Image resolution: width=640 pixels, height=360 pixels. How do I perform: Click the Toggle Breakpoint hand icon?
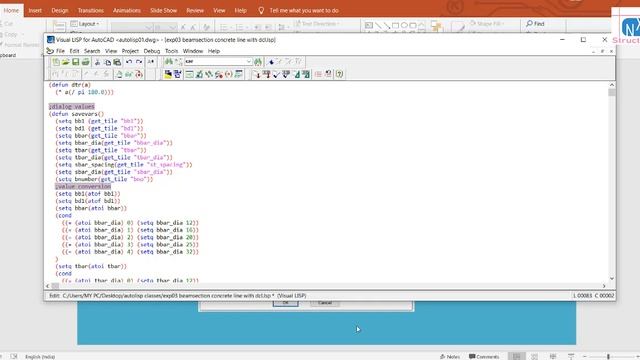pos(119,74)
